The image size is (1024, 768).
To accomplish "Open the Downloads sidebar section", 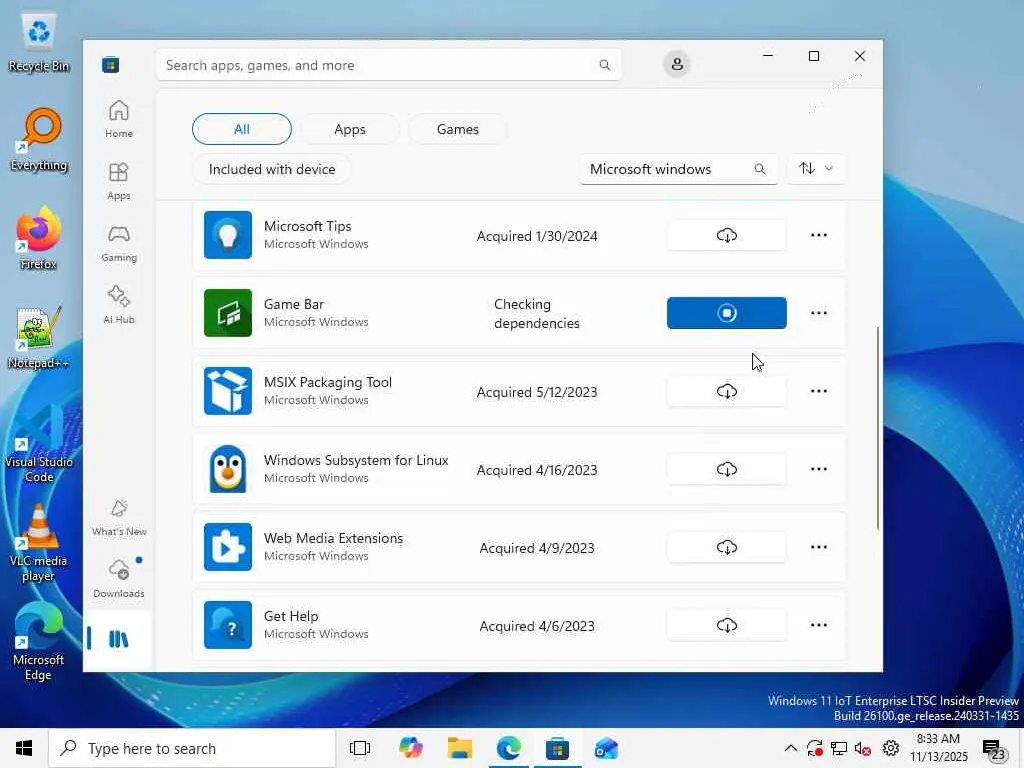I will 118,579.
